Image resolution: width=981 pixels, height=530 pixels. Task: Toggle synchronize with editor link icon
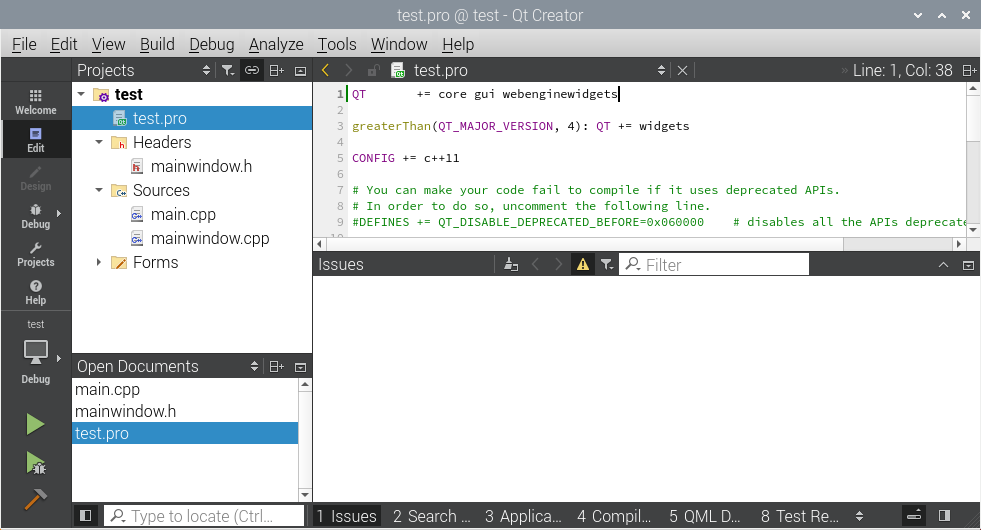coord(252,70)
